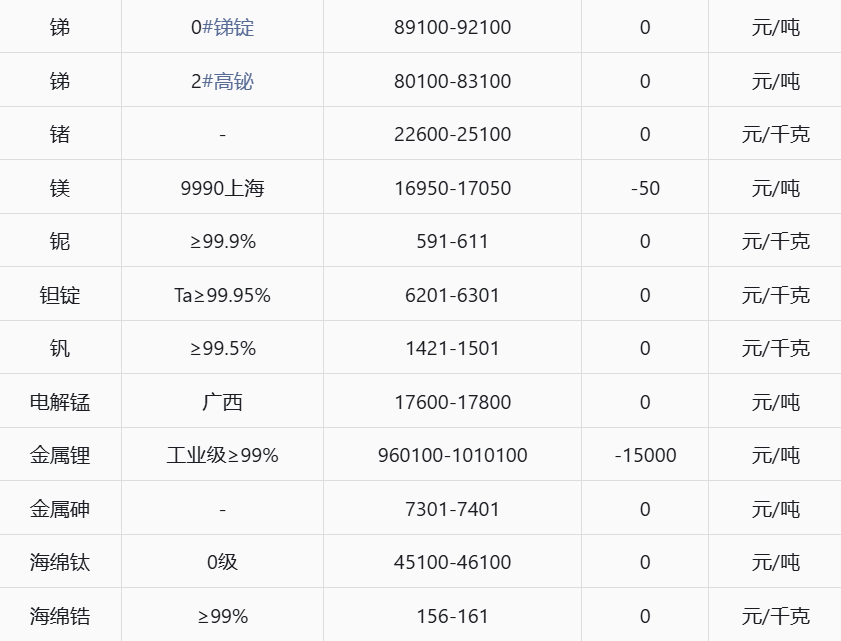The width and height of the screenshot is (841, 641).
Task: Select 电解锰 row name
Action: pos(60,402)
